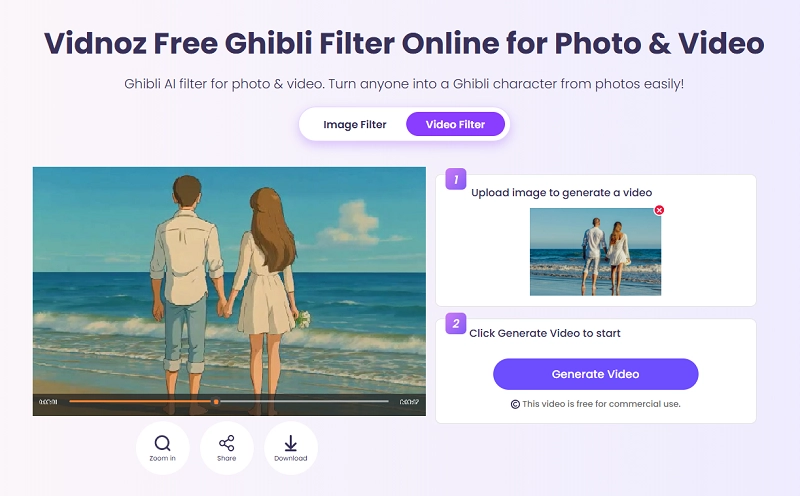Click the uploaded beach couple thumbnail
Viewport: 800px width, 496px height.
595,252
